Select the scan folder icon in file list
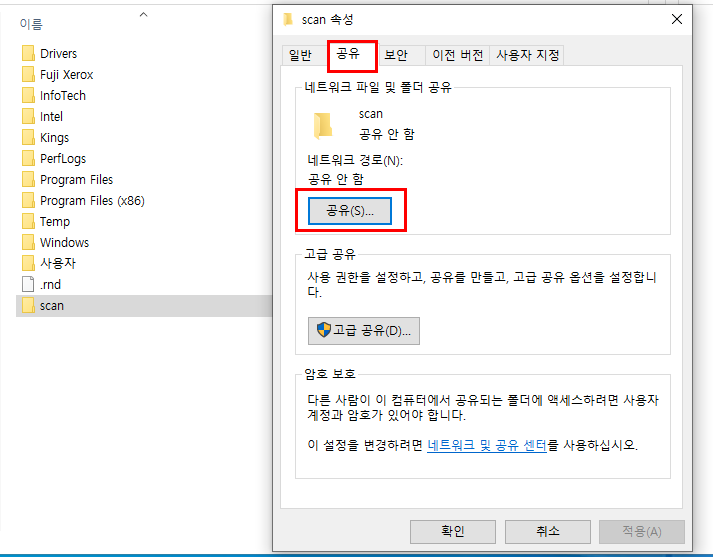 tap(28, 306)
